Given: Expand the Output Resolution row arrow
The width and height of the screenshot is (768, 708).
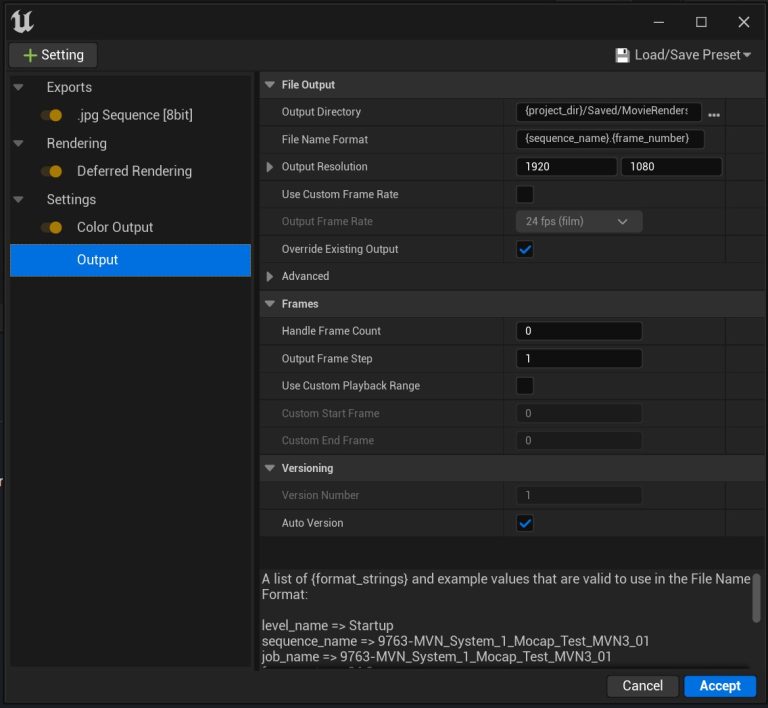Looking at the screenshot, I should click(270, 167).
